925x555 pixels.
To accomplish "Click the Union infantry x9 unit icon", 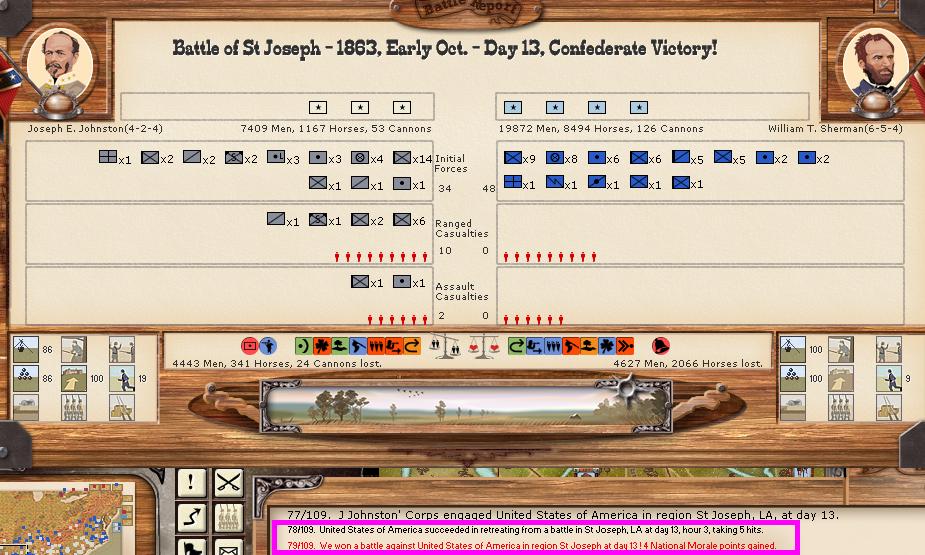I will [513, 159].
